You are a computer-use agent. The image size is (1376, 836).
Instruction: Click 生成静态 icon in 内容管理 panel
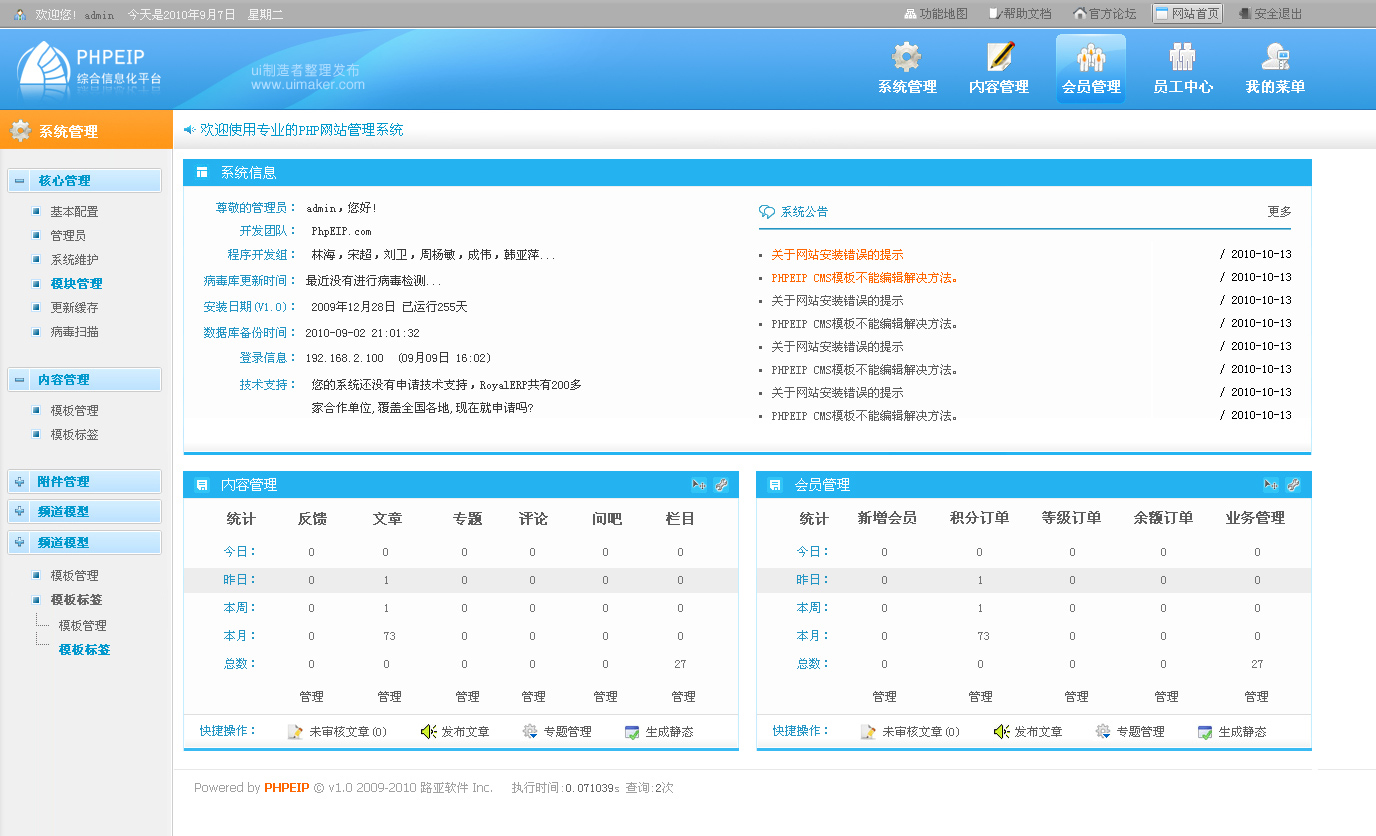632,732
